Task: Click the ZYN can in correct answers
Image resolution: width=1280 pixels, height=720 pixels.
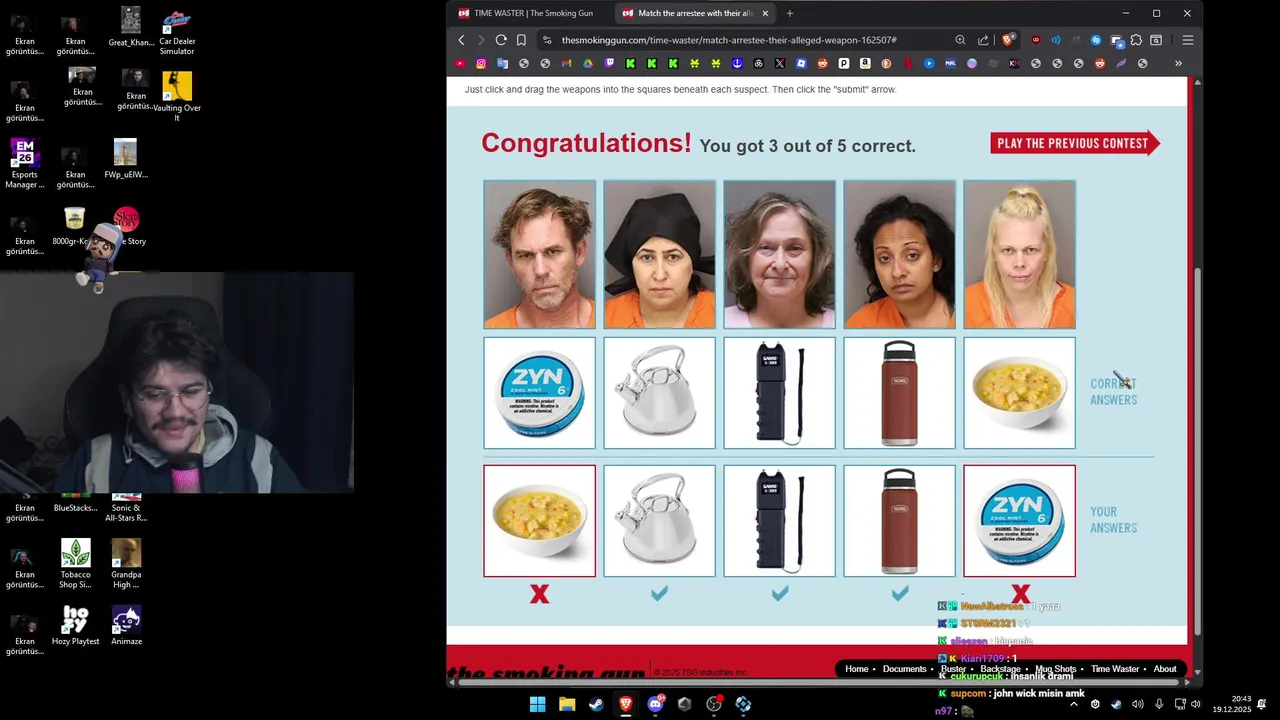Action: coord(539,393)
